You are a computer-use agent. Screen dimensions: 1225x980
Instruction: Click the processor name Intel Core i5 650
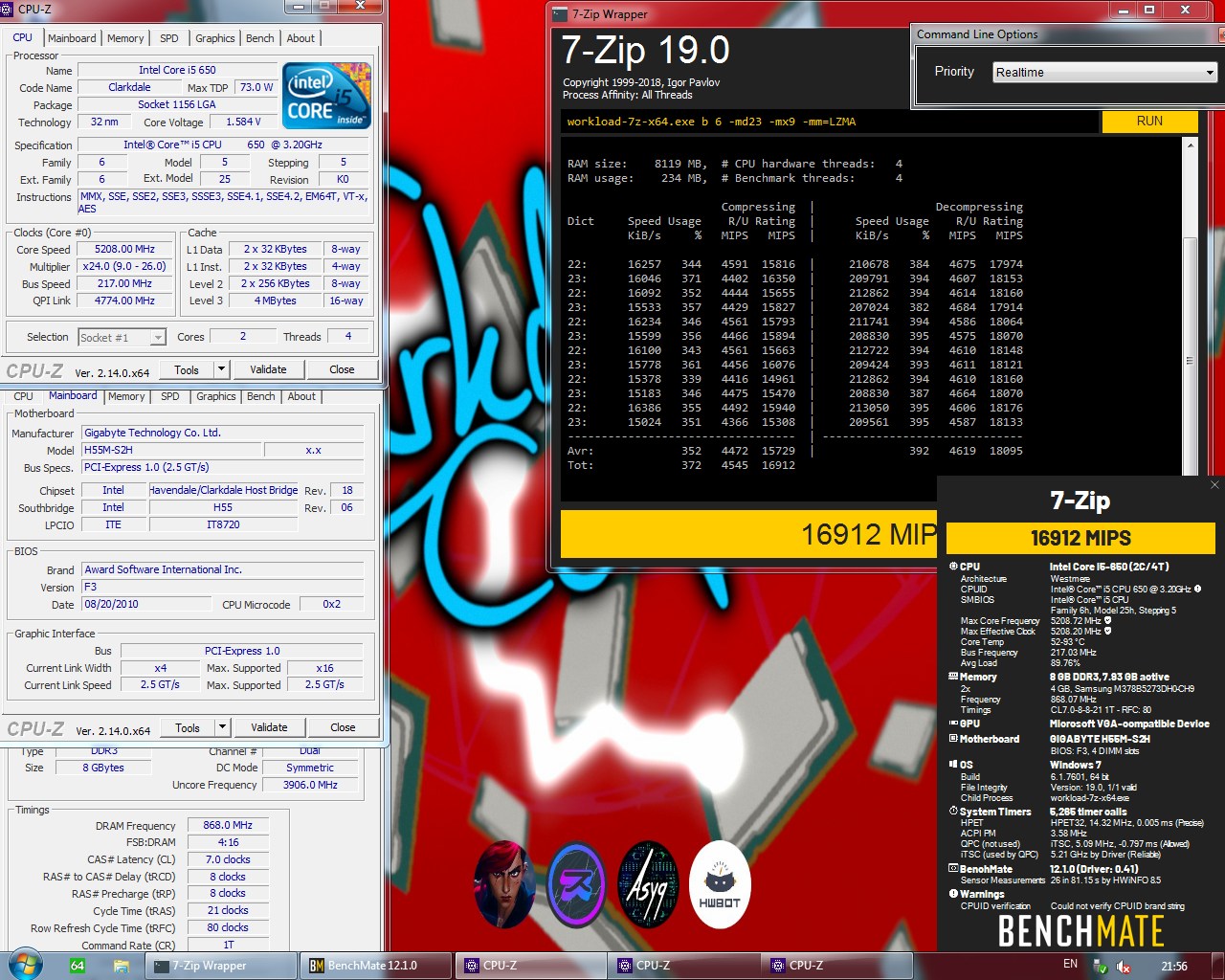click(x=177, y=70)
